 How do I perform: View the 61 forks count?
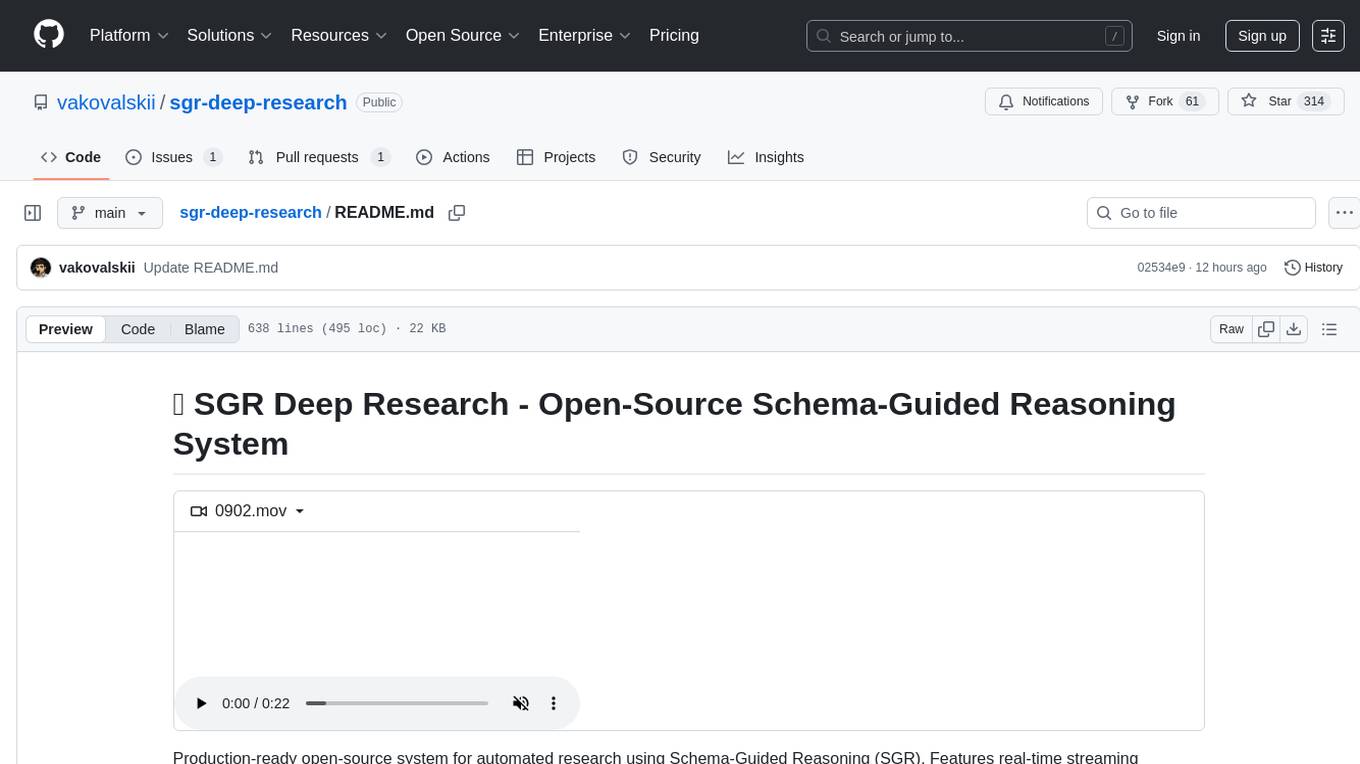point(1191,102)
